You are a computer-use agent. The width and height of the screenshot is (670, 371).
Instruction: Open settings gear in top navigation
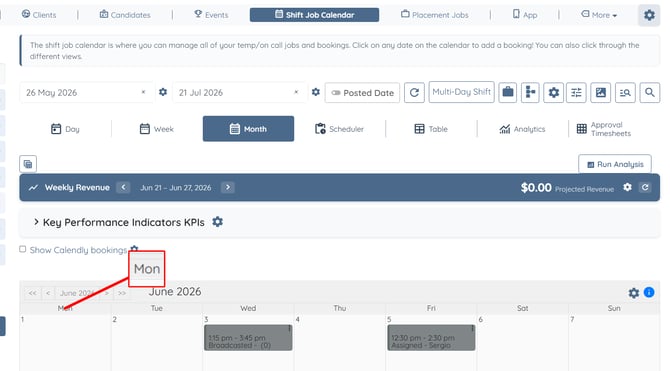point(649,15)
